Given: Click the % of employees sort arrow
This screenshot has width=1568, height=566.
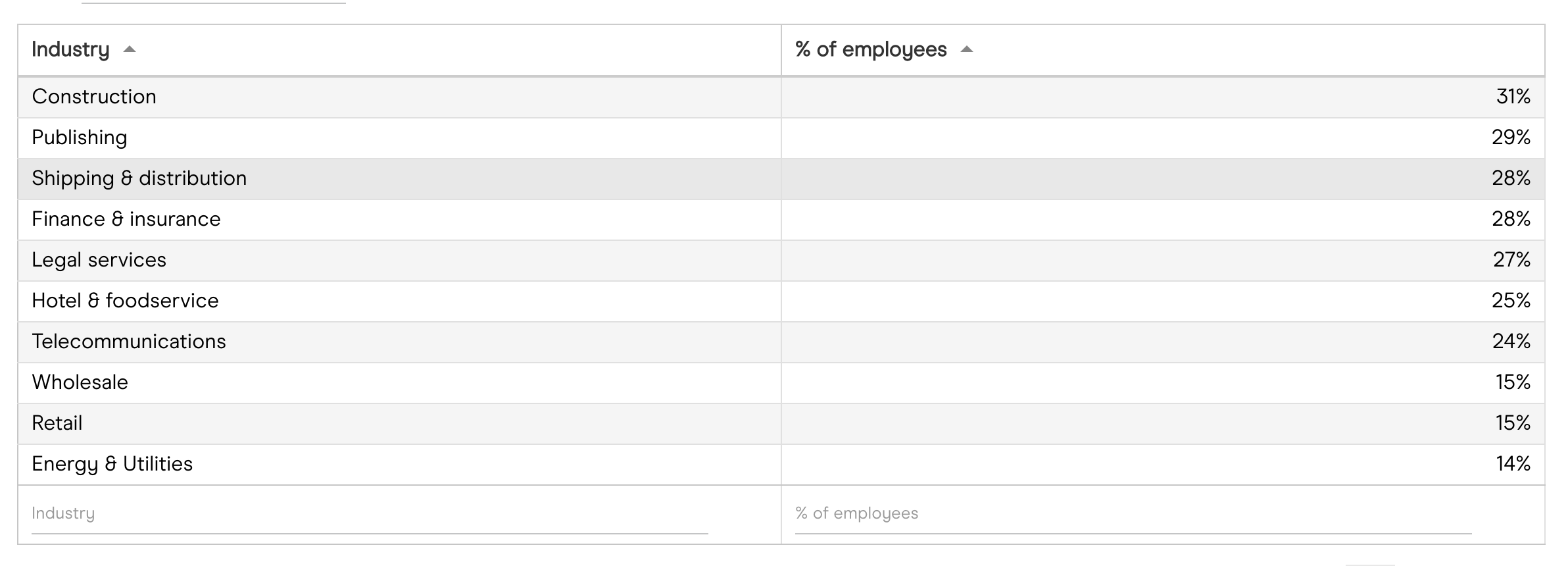Looking at the screenshot, I should 966,49.
